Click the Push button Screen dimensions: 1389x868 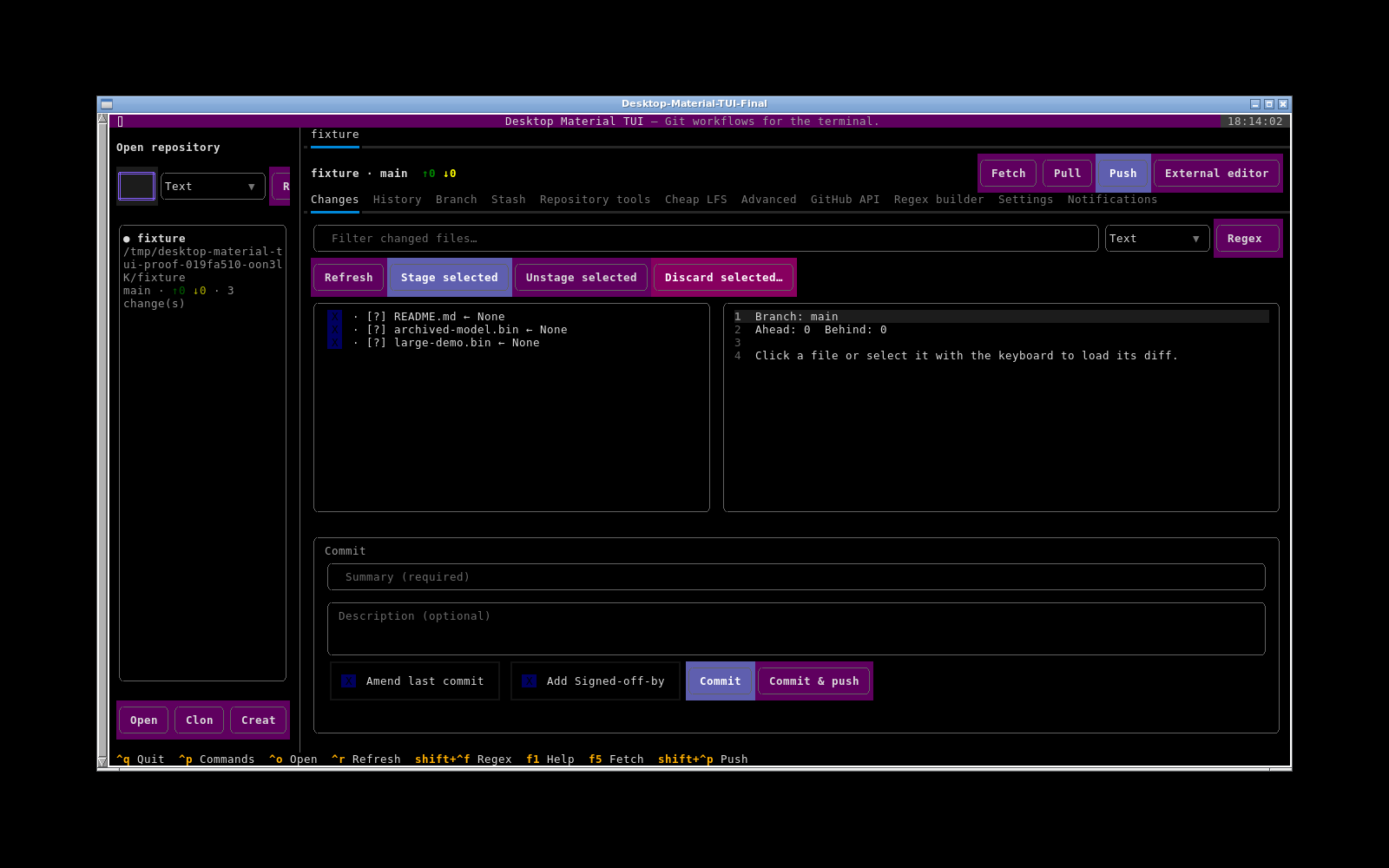pos(1123,174)
